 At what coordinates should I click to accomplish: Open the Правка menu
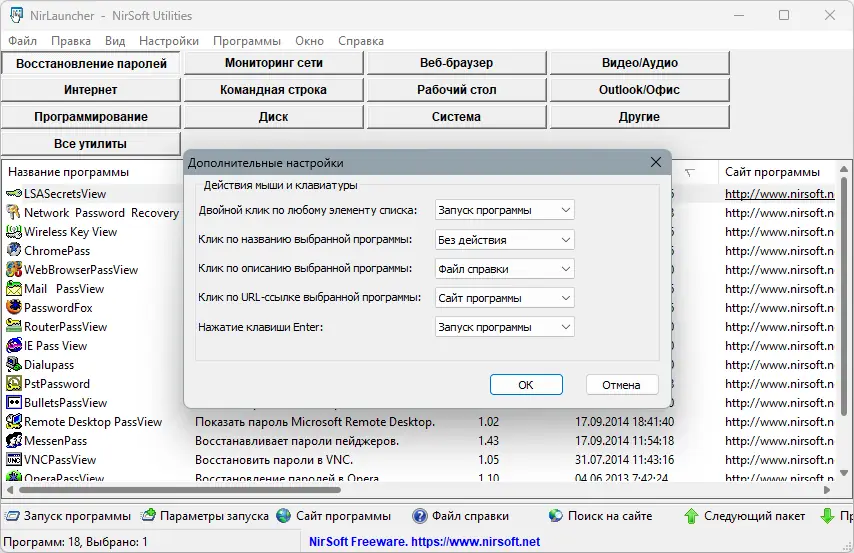(71, 41)
